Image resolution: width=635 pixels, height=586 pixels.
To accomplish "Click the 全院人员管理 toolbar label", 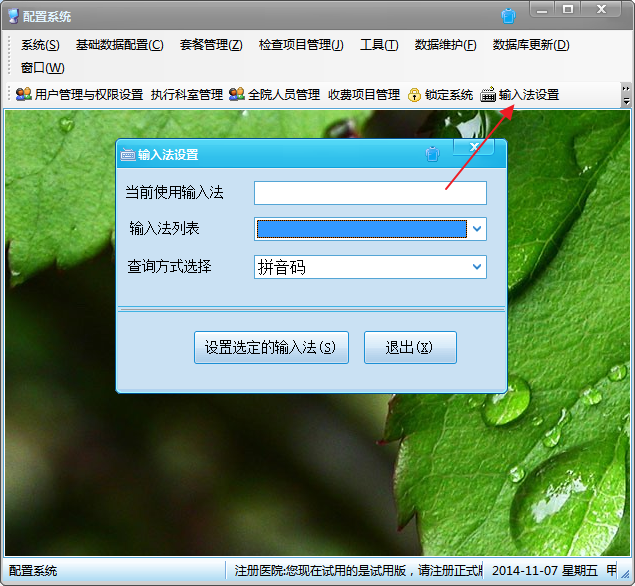I will tap(284, 95).
